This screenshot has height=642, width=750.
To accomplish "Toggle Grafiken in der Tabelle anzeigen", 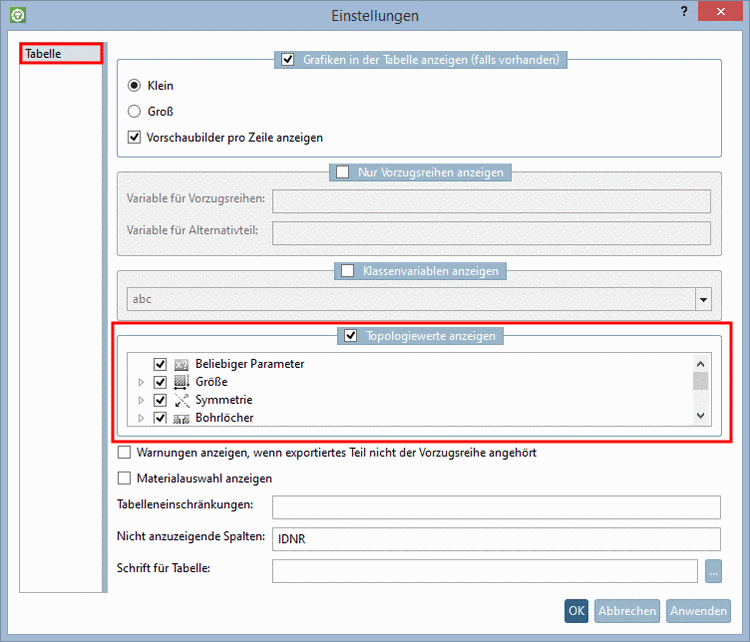I will pos(287,60).
